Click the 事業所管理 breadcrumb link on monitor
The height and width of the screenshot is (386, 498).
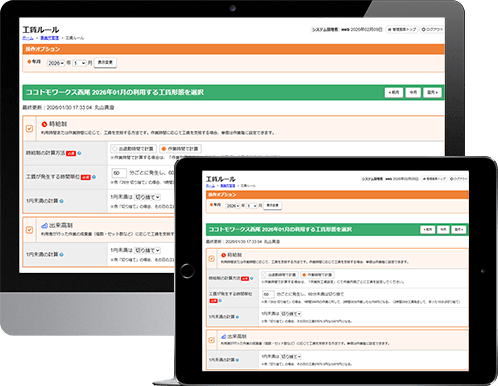coord(50,38)
